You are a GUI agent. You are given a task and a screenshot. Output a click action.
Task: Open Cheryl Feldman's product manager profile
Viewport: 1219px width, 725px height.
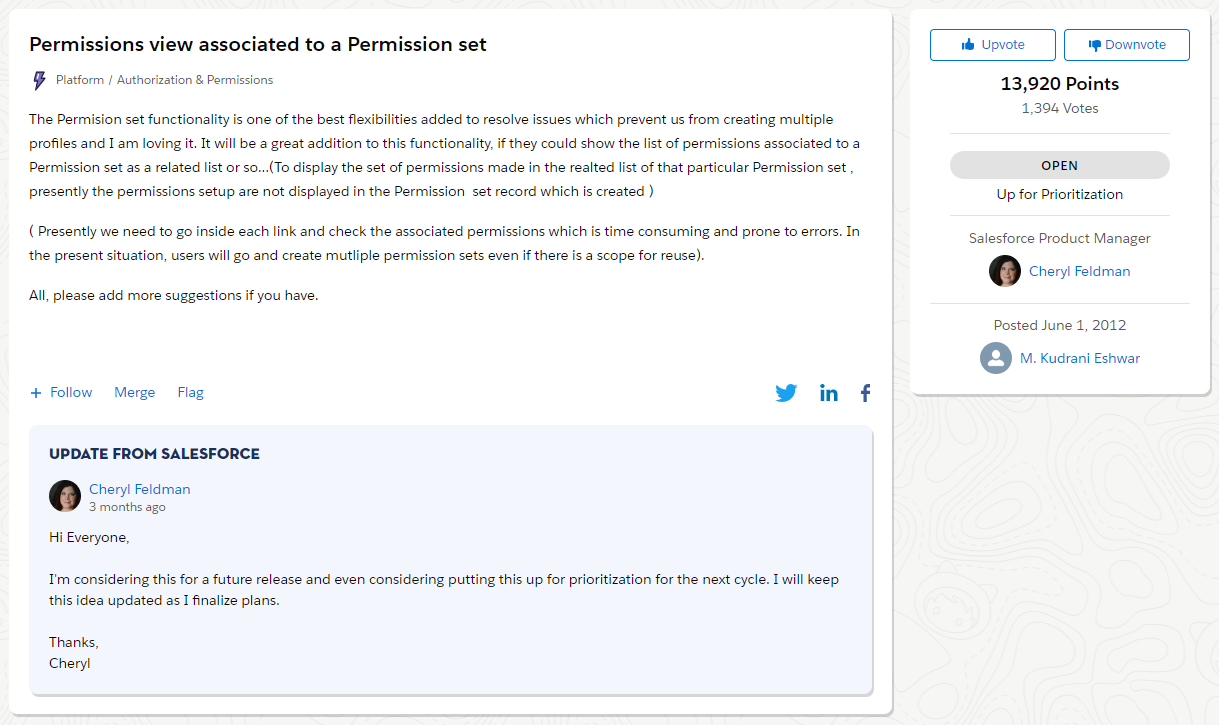point(1079,271)
